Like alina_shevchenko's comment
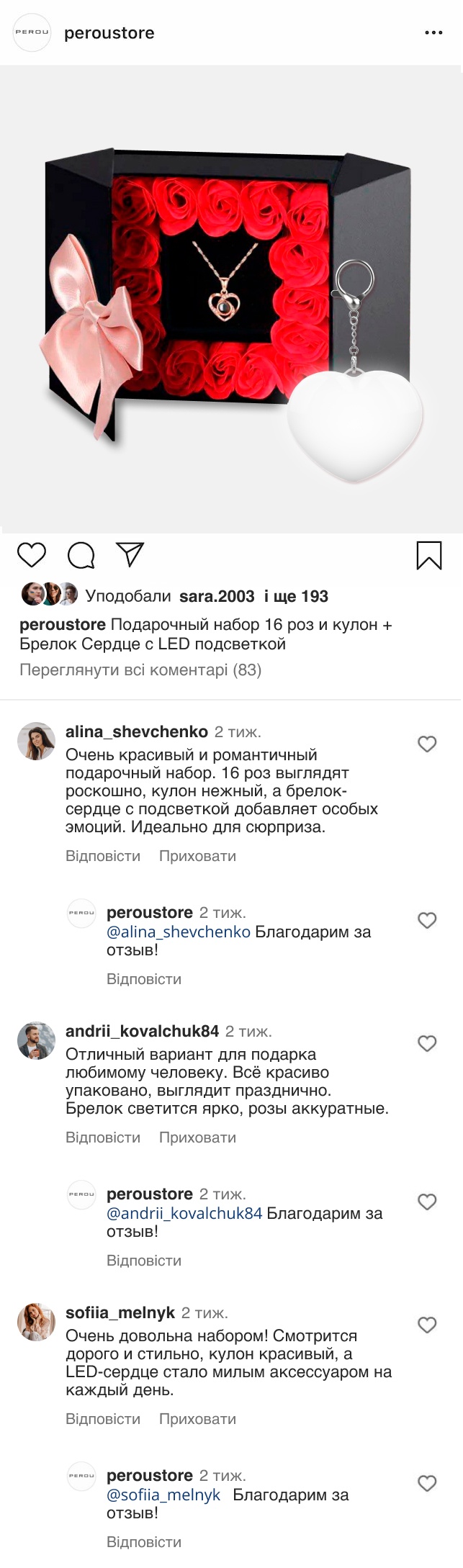The width and height of the screenshot is (463, 1568). point(427,744)
